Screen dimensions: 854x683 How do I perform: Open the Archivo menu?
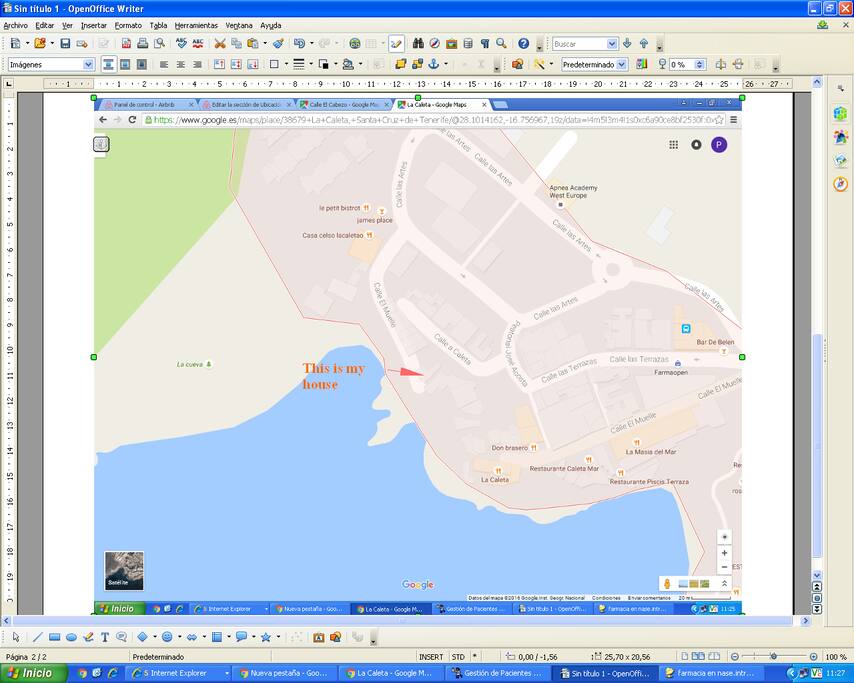[15, 26]
